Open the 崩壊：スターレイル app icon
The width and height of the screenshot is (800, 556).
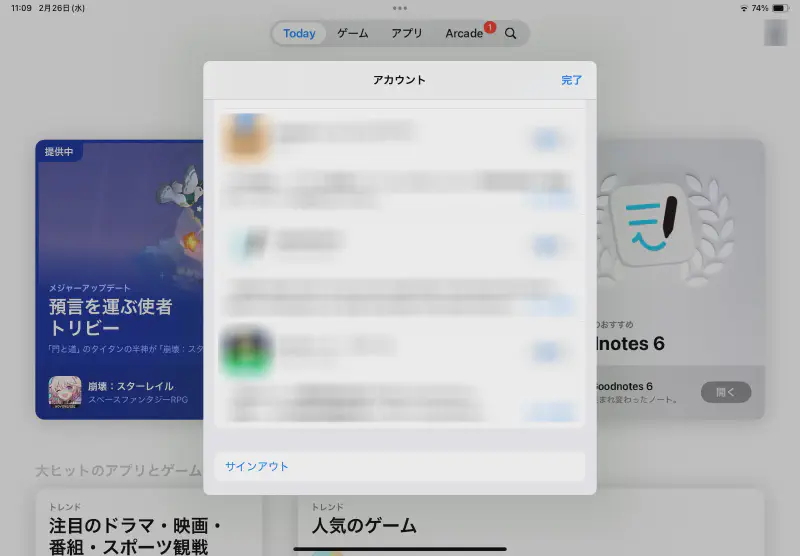(x=65, y=391)
